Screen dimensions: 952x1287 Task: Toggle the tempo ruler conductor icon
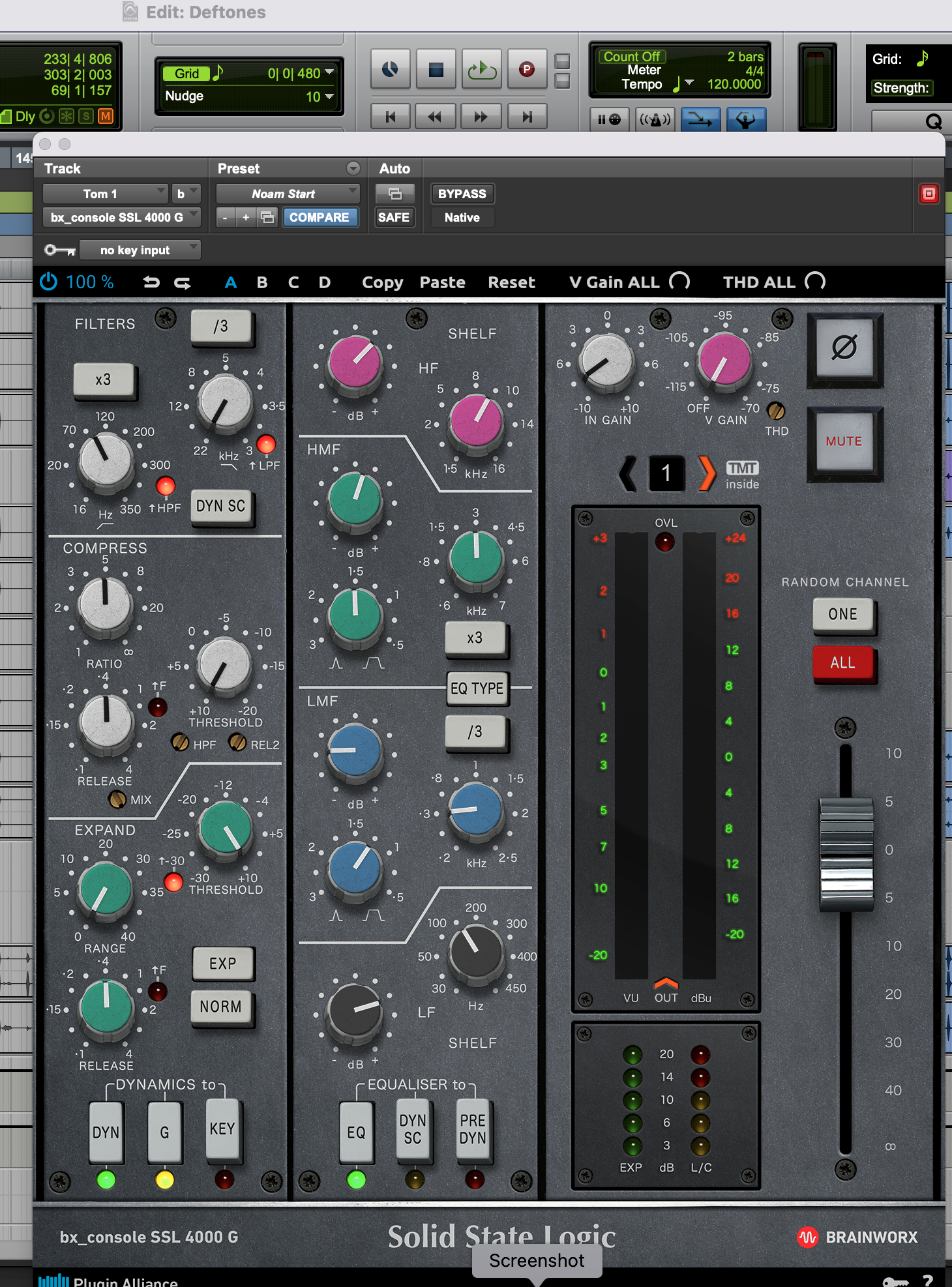746,120
